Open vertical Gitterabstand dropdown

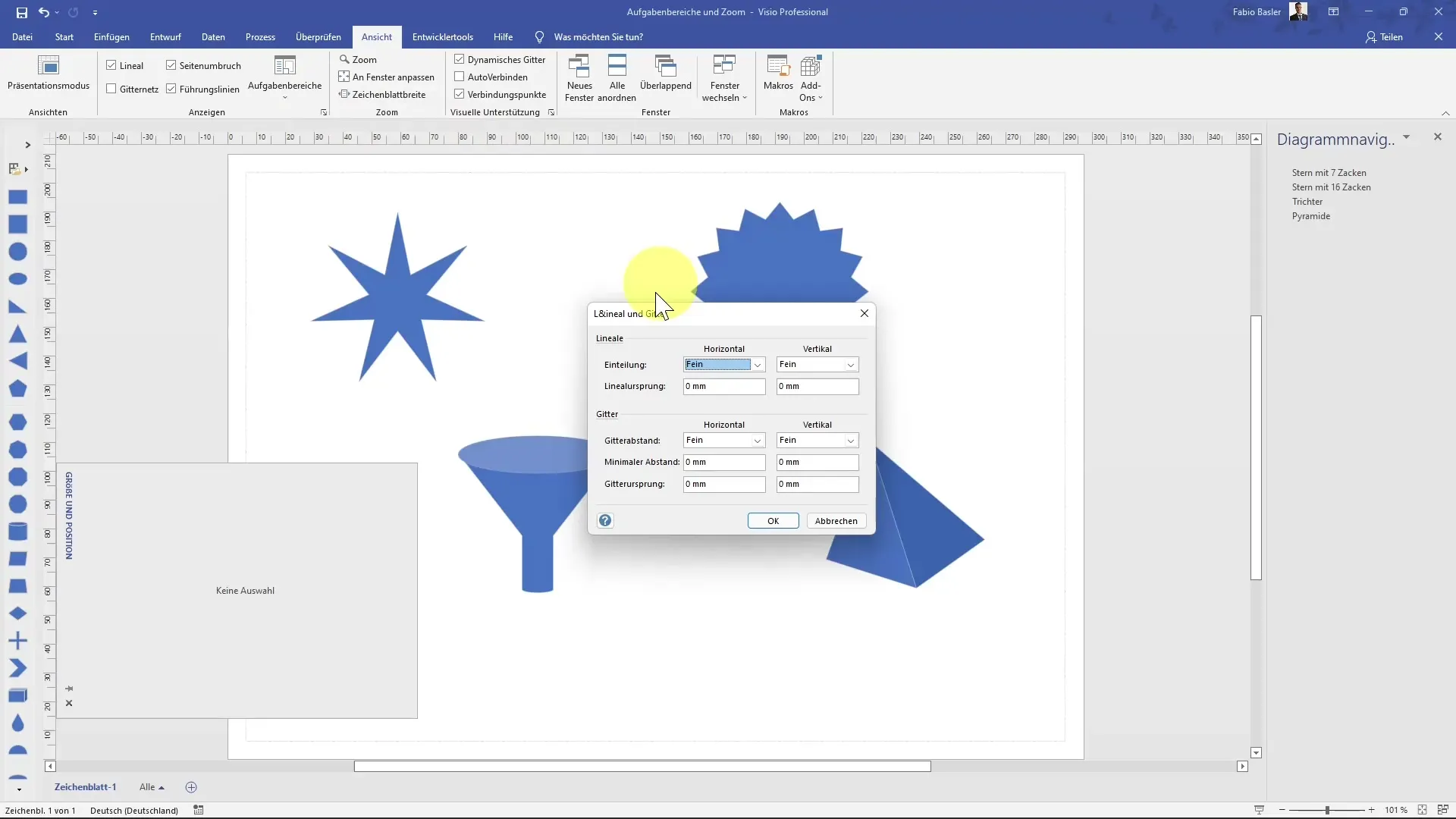[850, 441]
